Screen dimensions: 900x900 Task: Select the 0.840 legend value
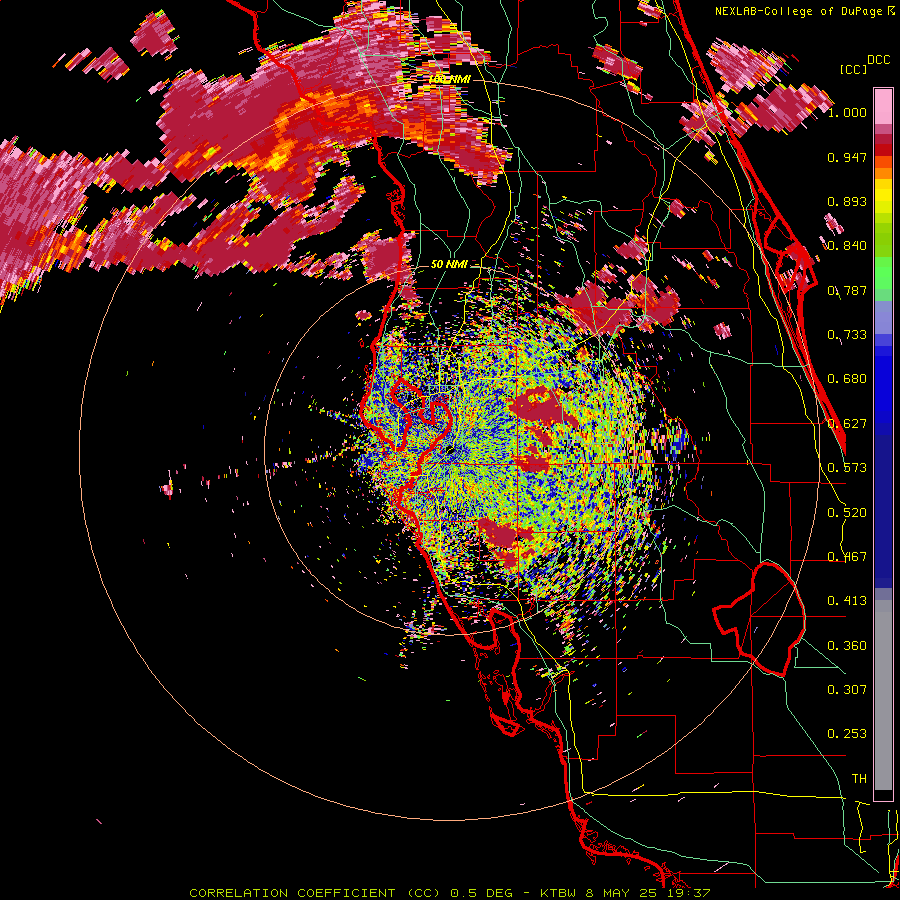[847, 246]
